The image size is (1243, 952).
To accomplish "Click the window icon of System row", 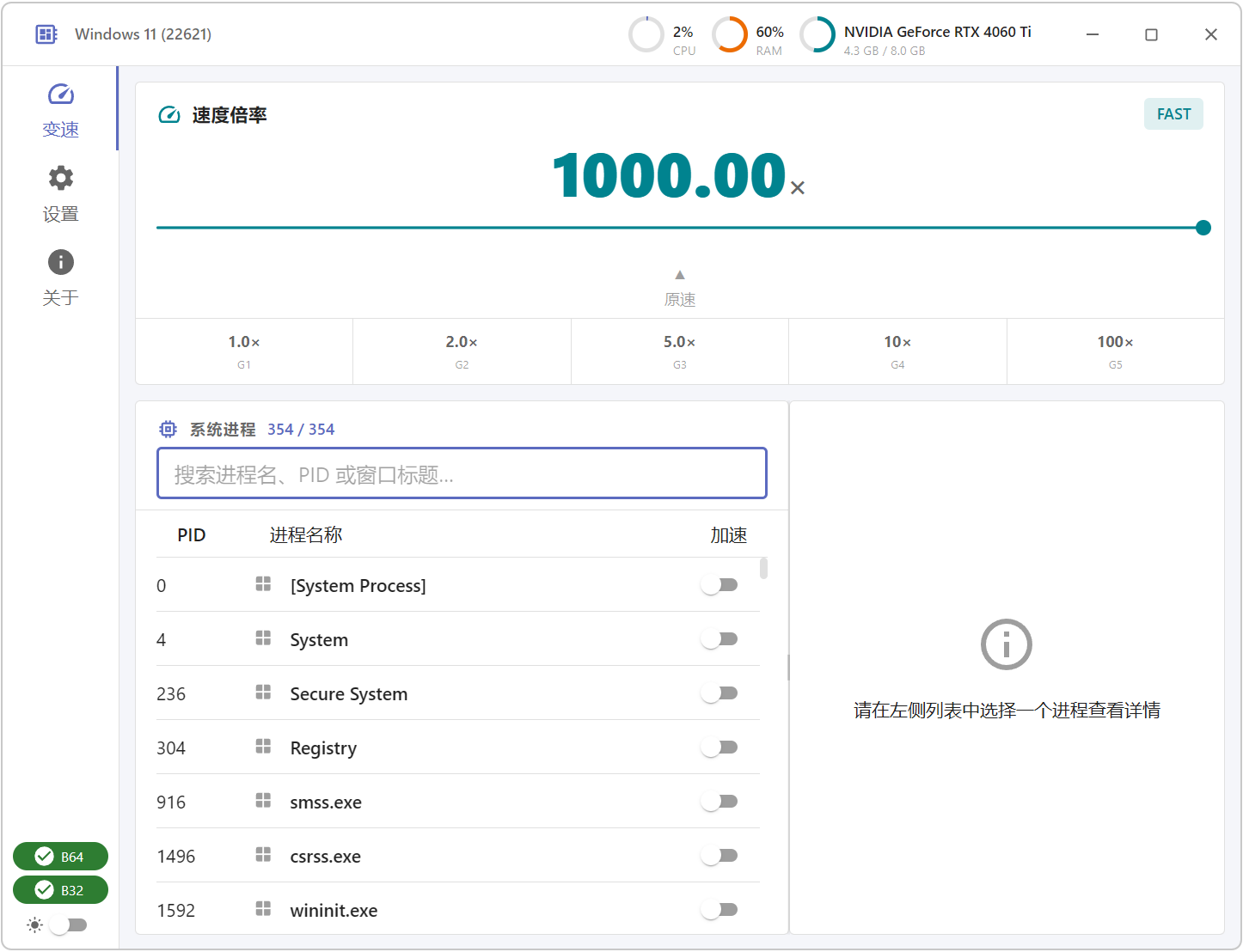I will pyautogui.click(x=263, y=638).
